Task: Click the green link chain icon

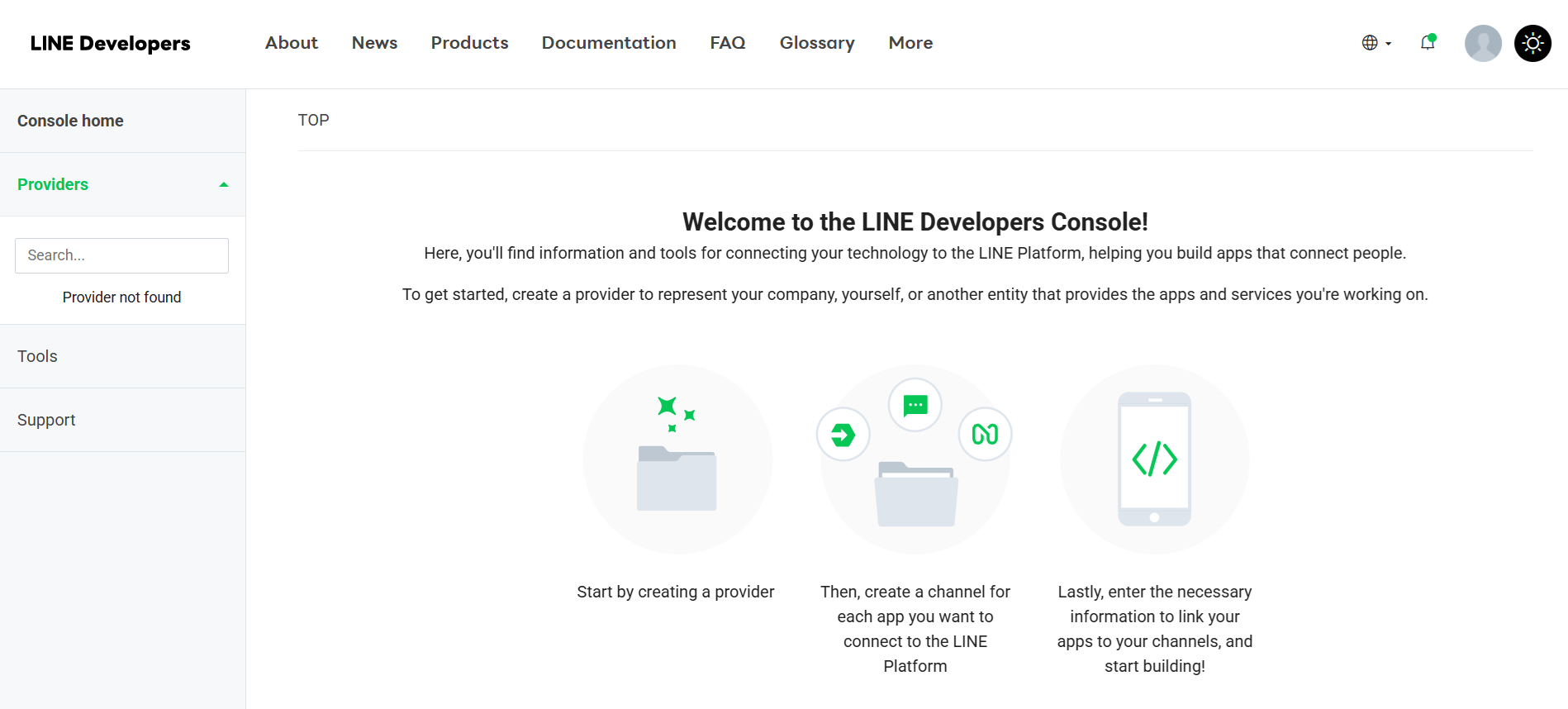Action: click(985, 435)
